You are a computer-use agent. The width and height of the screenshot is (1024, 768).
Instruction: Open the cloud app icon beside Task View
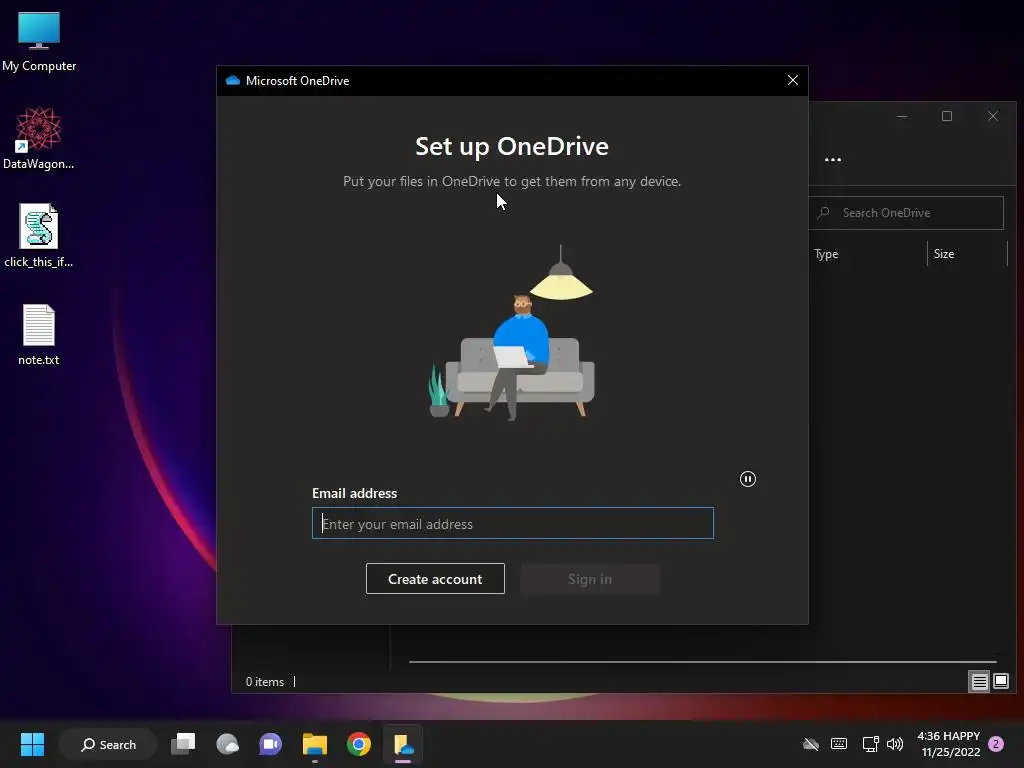(x=227, y=744)
